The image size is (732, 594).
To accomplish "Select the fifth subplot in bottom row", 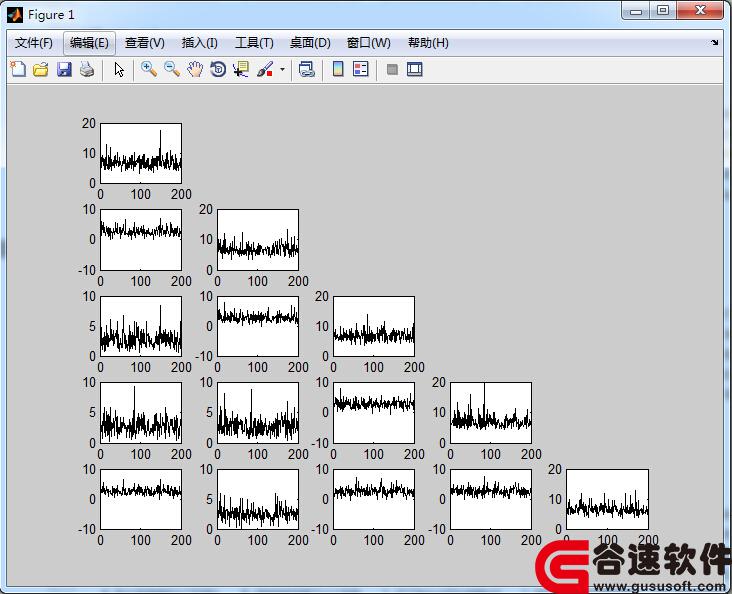I will (607, 499).
